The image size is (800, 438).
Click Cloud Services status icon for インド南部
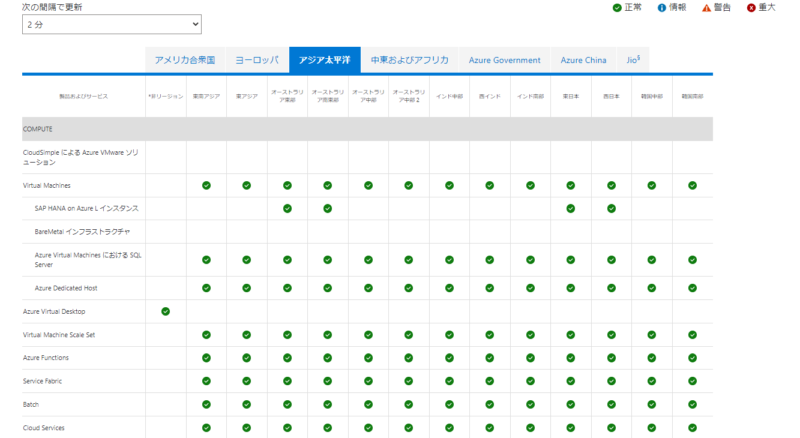point(531,428)
